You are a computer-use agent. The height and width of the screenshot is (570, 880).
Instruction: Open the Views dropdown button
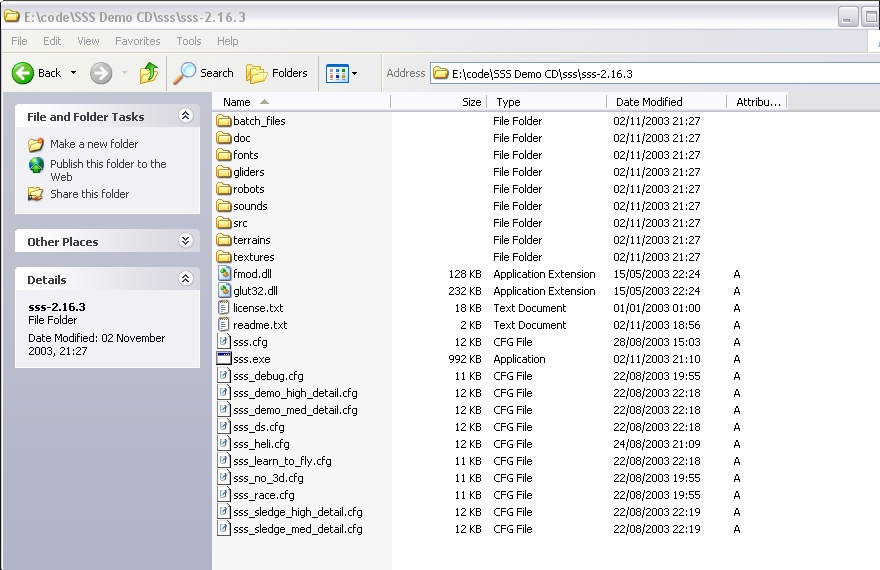pyautogui.click(x=341, y=73)
